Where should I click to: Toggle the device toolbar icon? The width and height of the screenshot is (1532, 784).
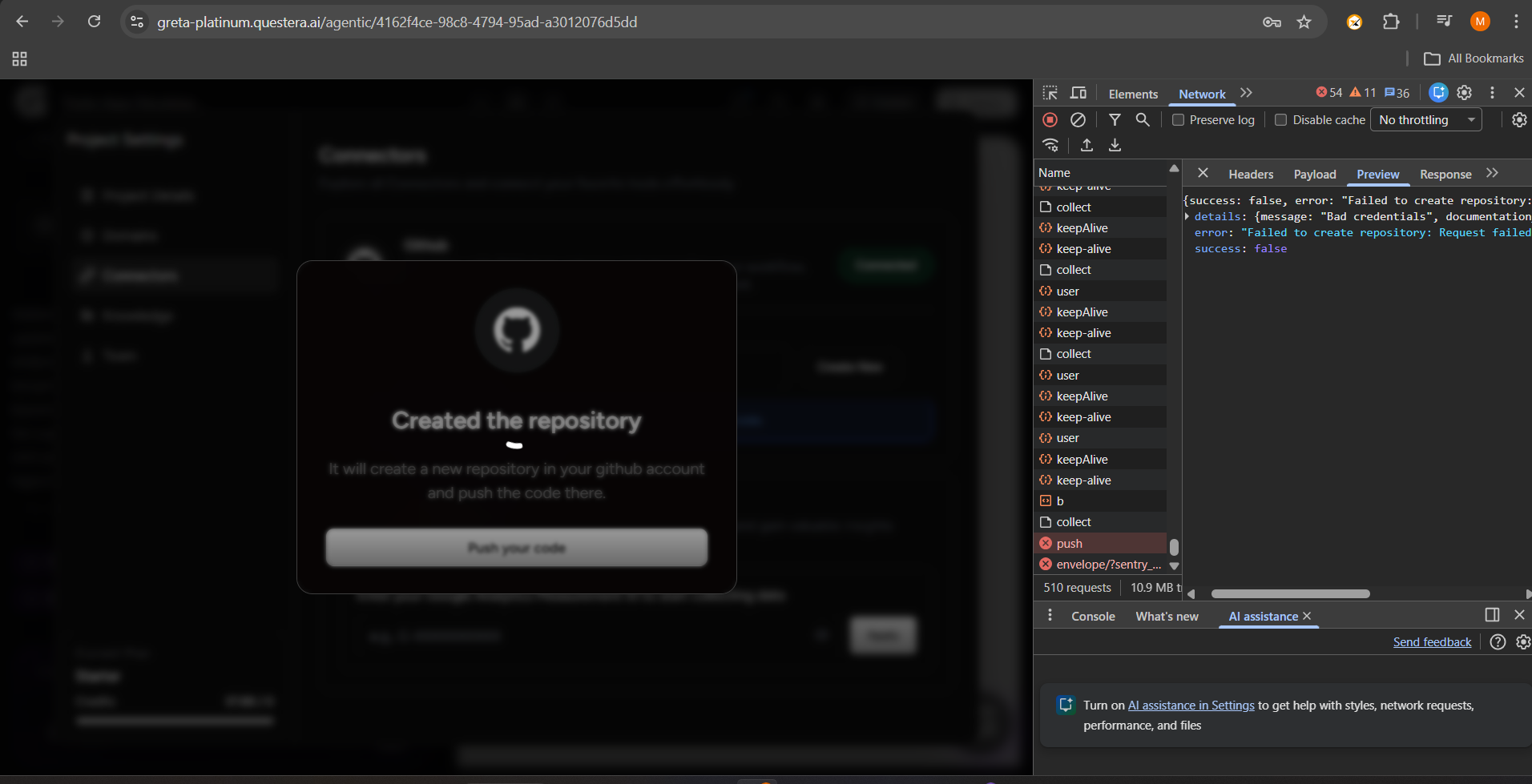[1078, 93]
